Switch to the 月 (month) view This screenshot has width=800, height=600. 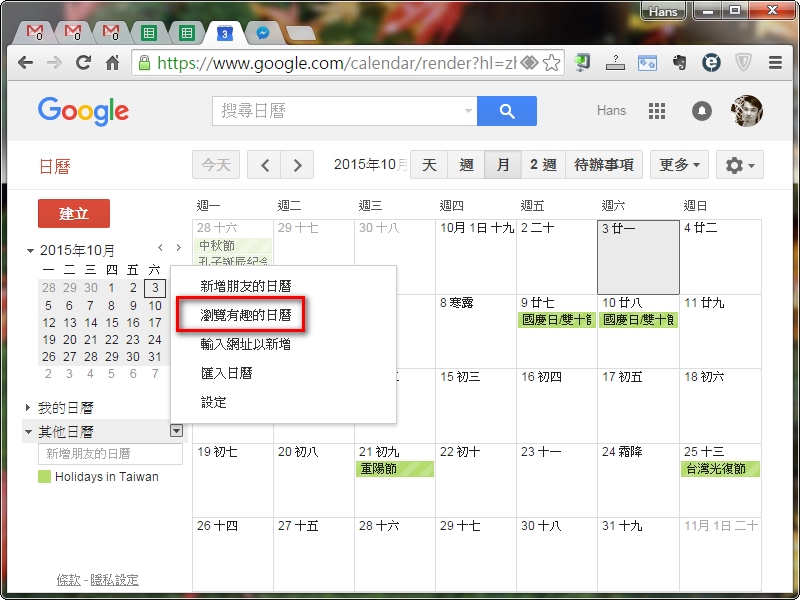point(502,165)
